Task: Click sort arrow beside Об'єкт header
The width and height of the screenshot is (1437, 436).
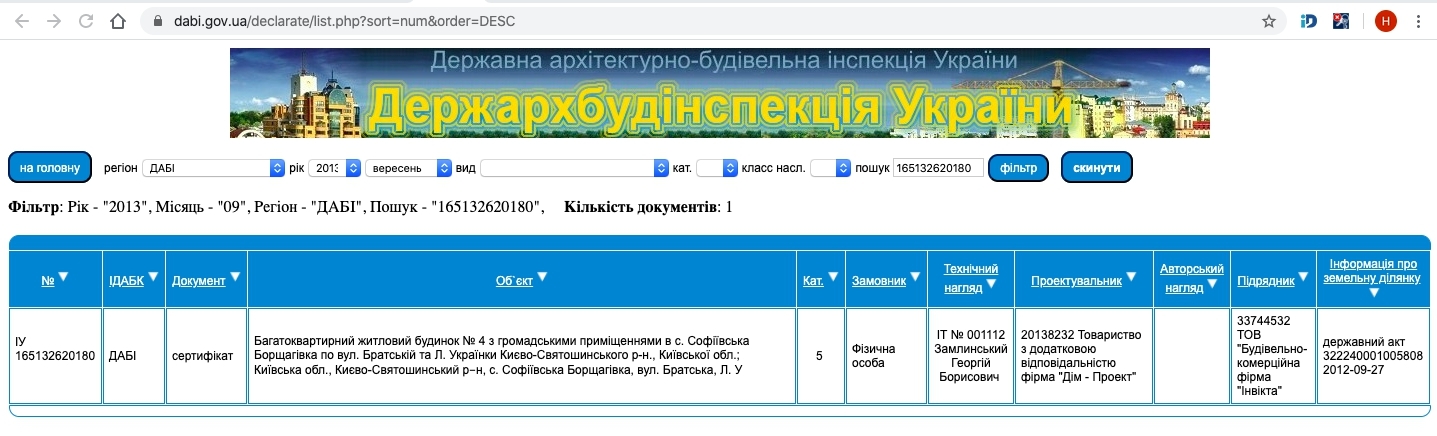Action: (x=542, y=277)
